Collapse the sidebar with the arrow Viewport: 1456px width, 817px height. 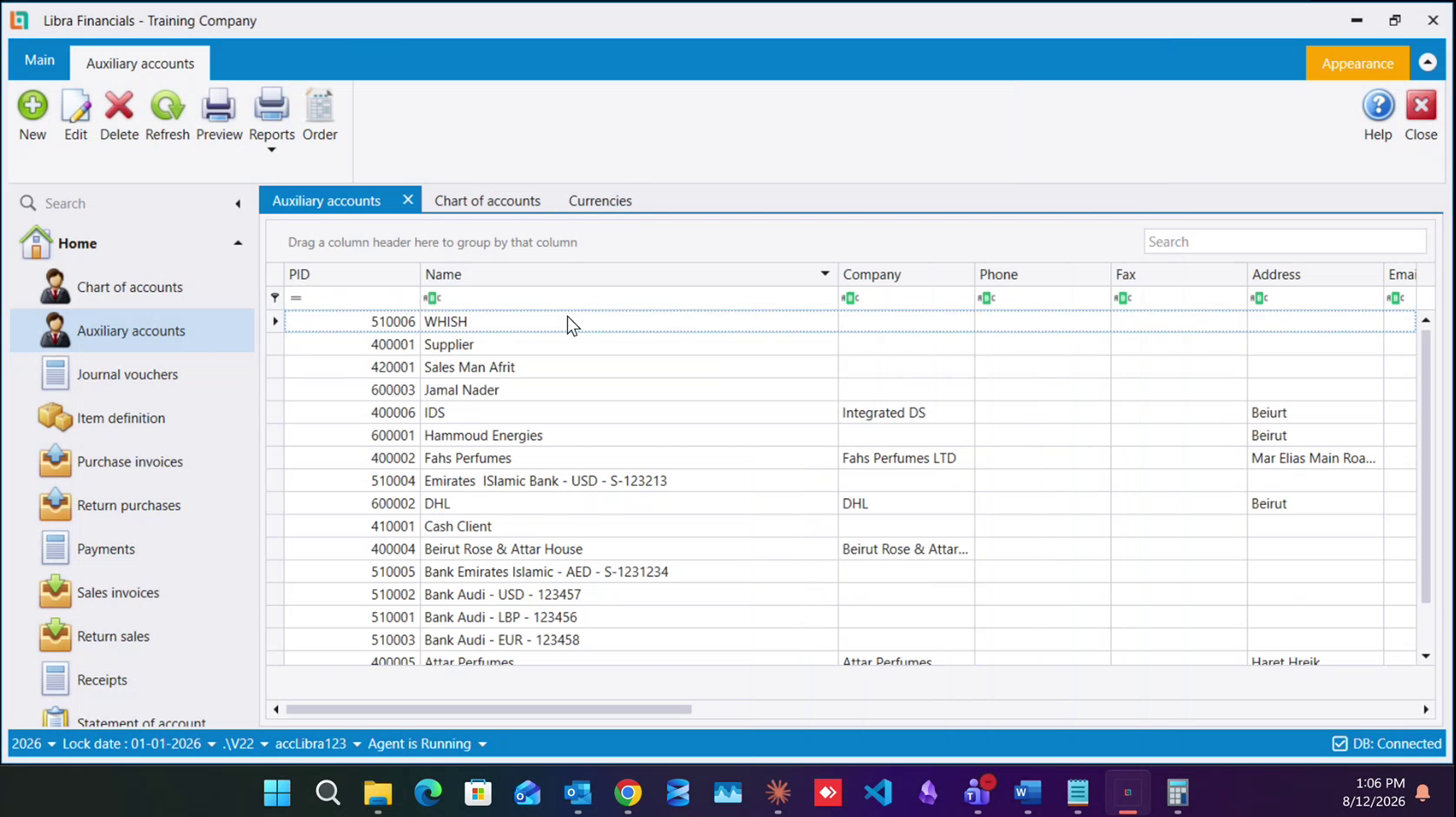238,203
